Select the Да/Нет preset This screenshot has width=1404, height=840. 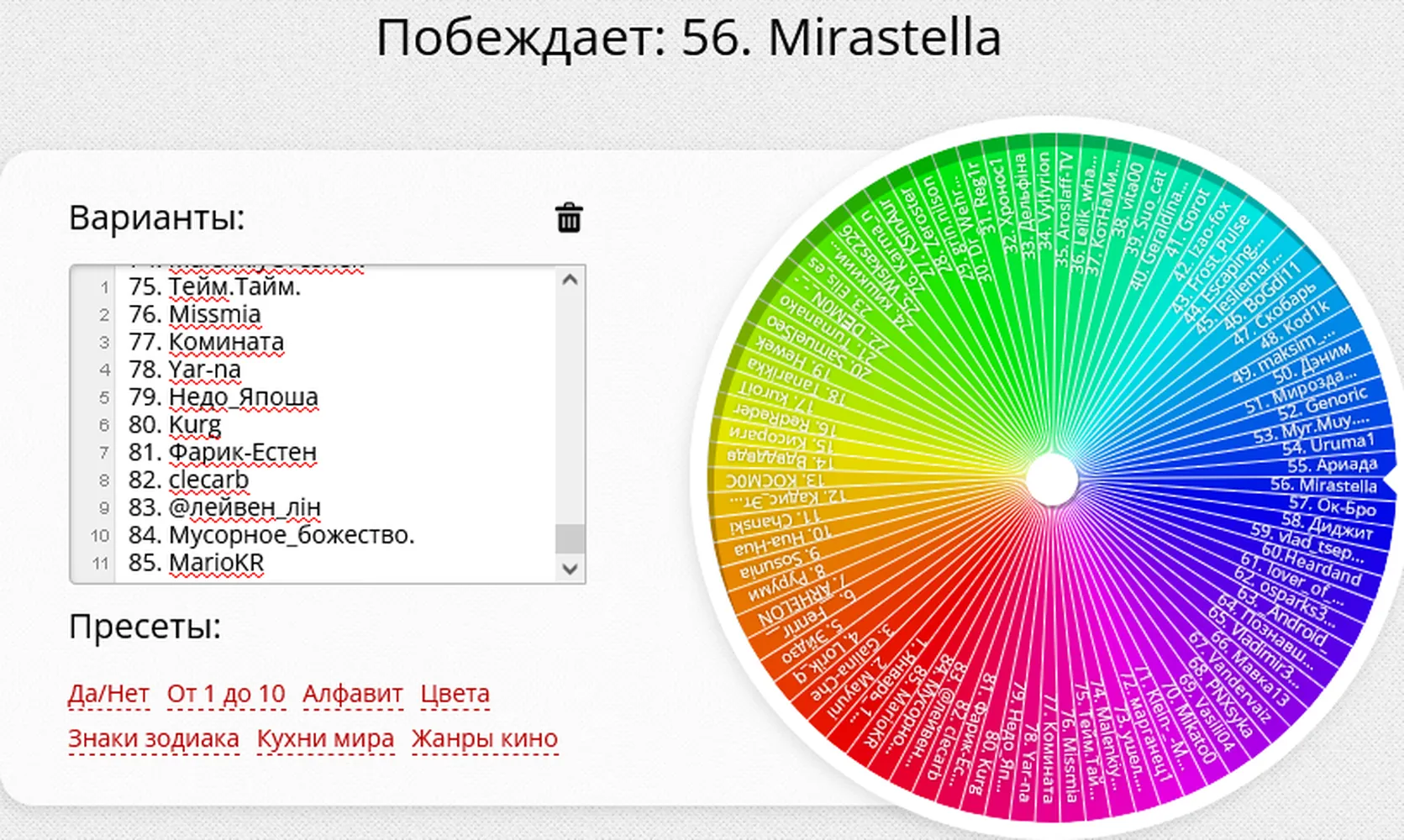click(x=108, y=694)
